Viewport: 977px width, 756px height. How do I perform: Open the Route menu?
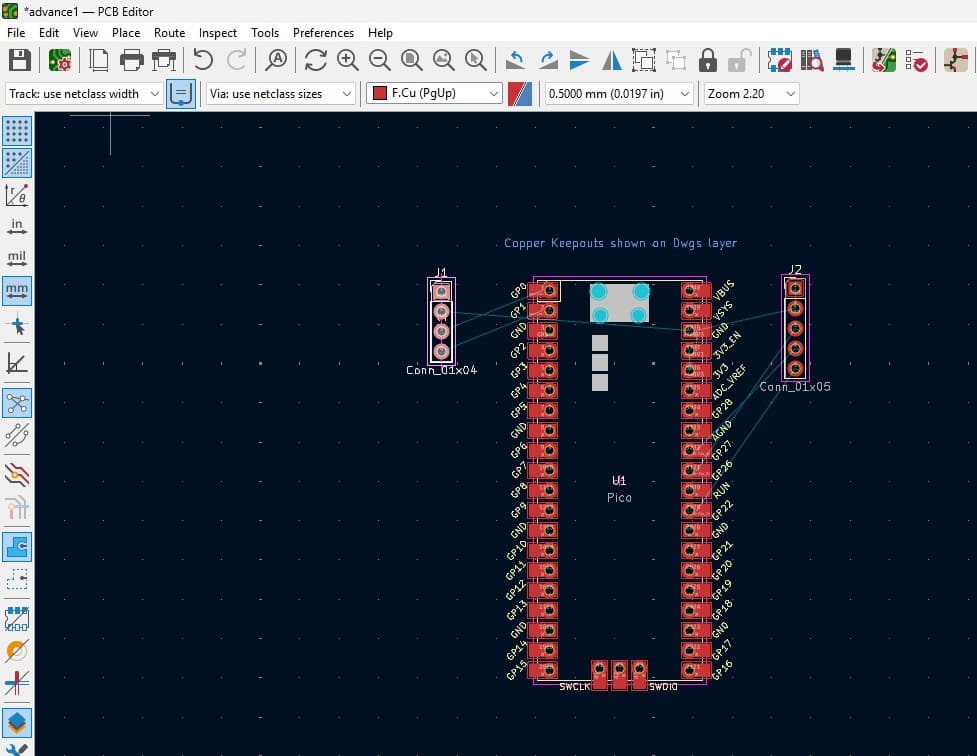tap(169, 33)
